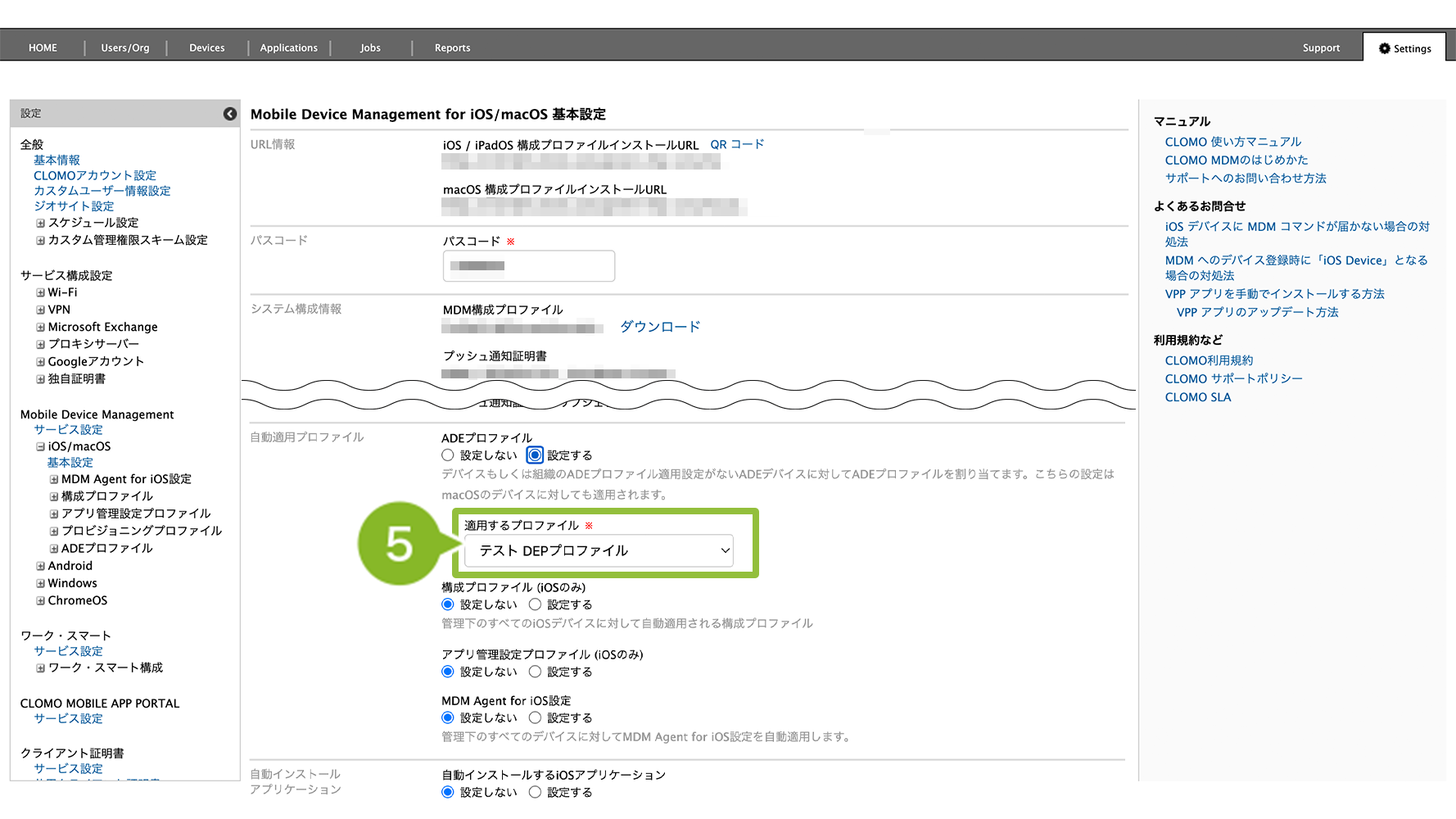Open the Devices menu tab

pyautogui.click(x=206, y=48)
